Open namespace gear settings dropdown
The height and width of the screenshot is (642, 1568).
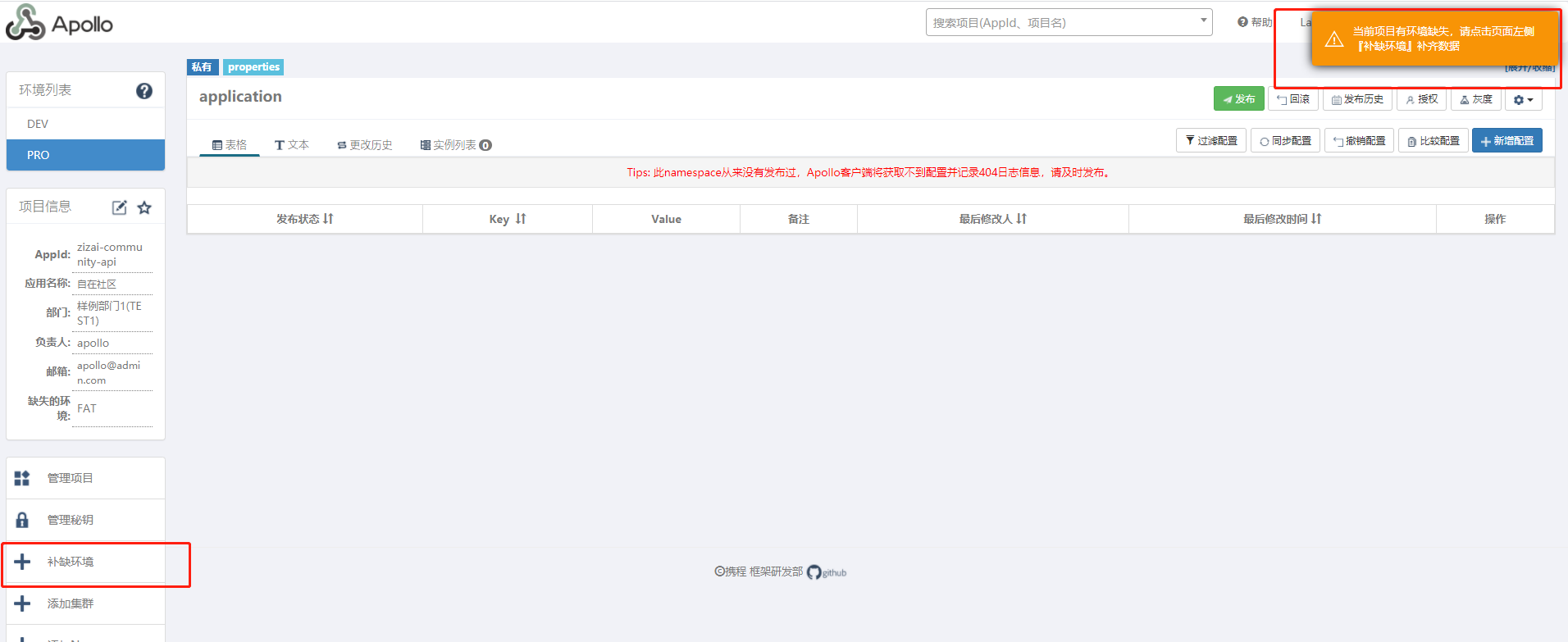1524,99
